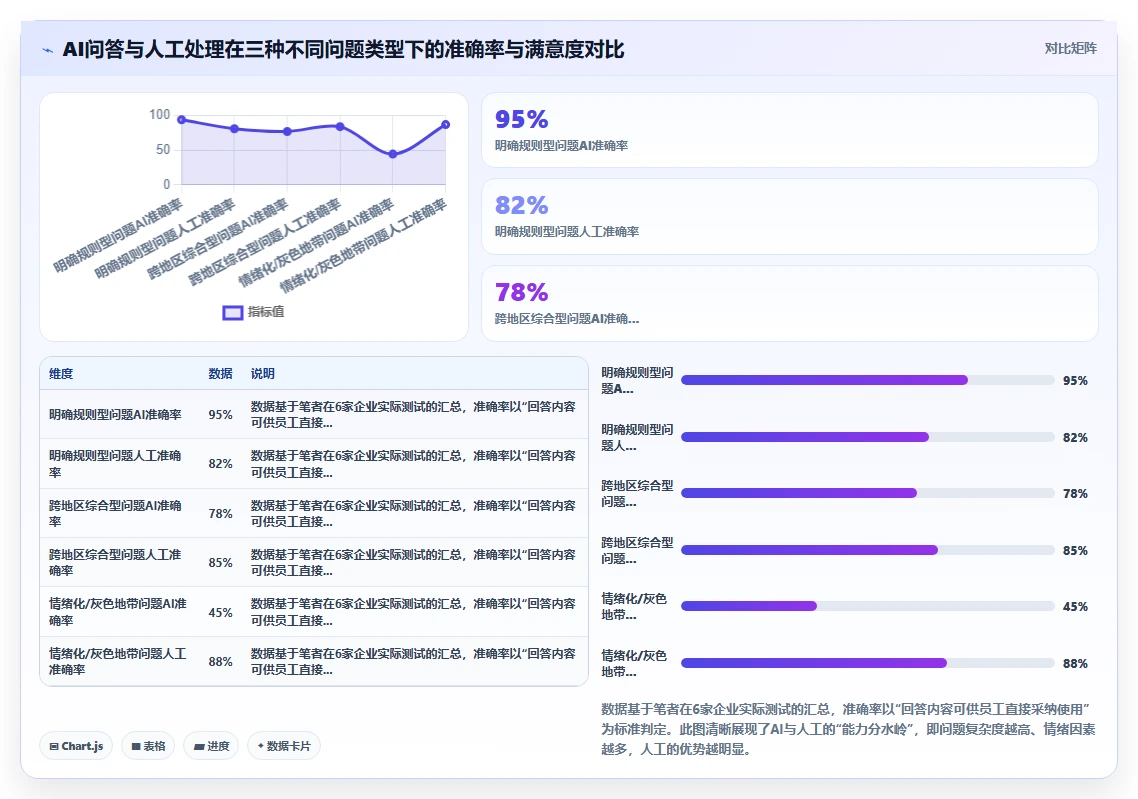The image size is (1138, 799).
Task: Click the 45% value beside progress bar
Action: pos(1075,607)
